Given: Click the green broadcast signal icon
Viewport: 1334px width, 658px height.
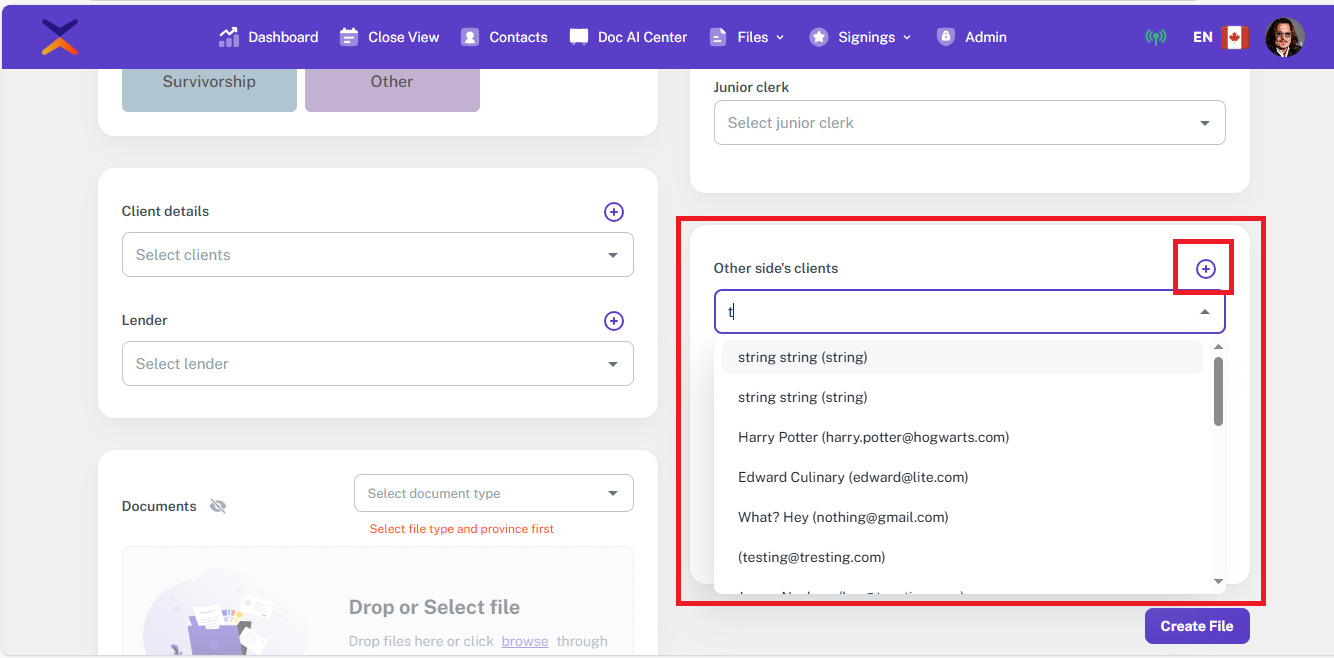Looking at the screenshot, I should pyautogui.click(x=1155, y=37).
